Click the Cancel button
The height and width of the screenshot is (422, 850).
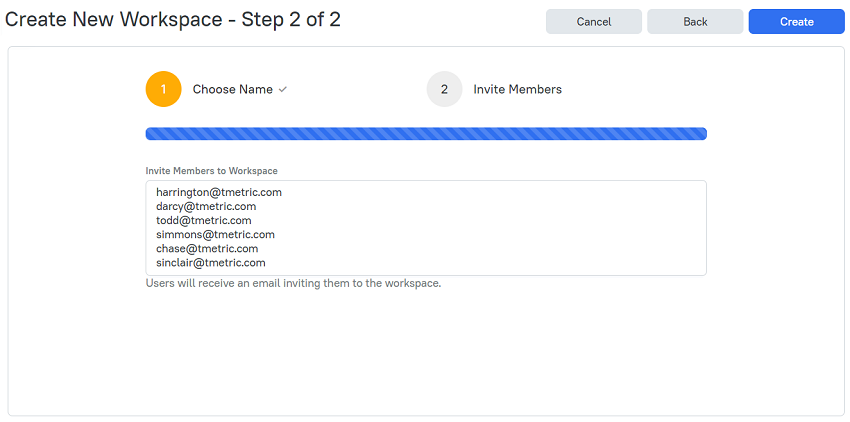click(594, 22)
